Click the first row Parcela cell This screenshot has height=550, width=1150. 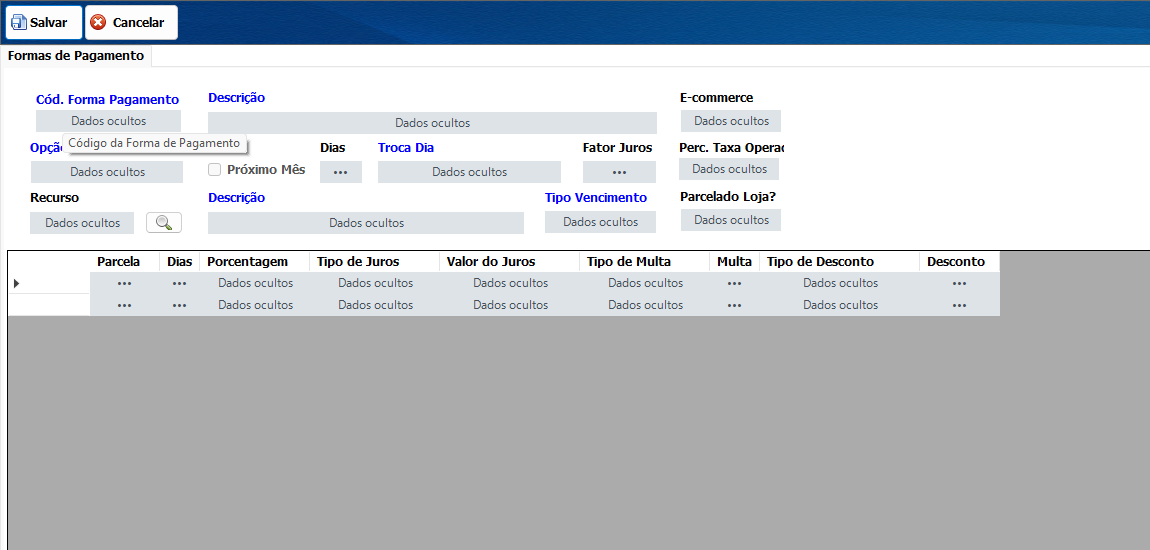[124, 283]
